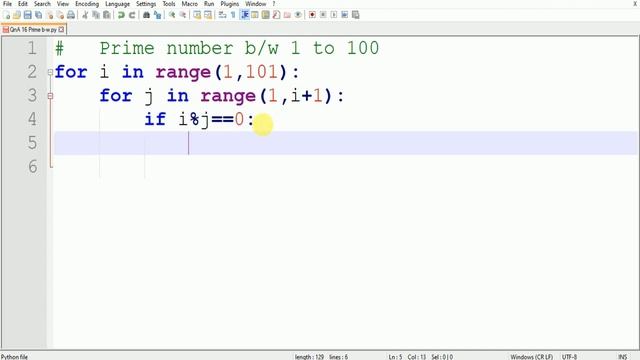Click the UTF-8 encoding status entry
Screen dimensions: 640x360
(x=569, y=357)
